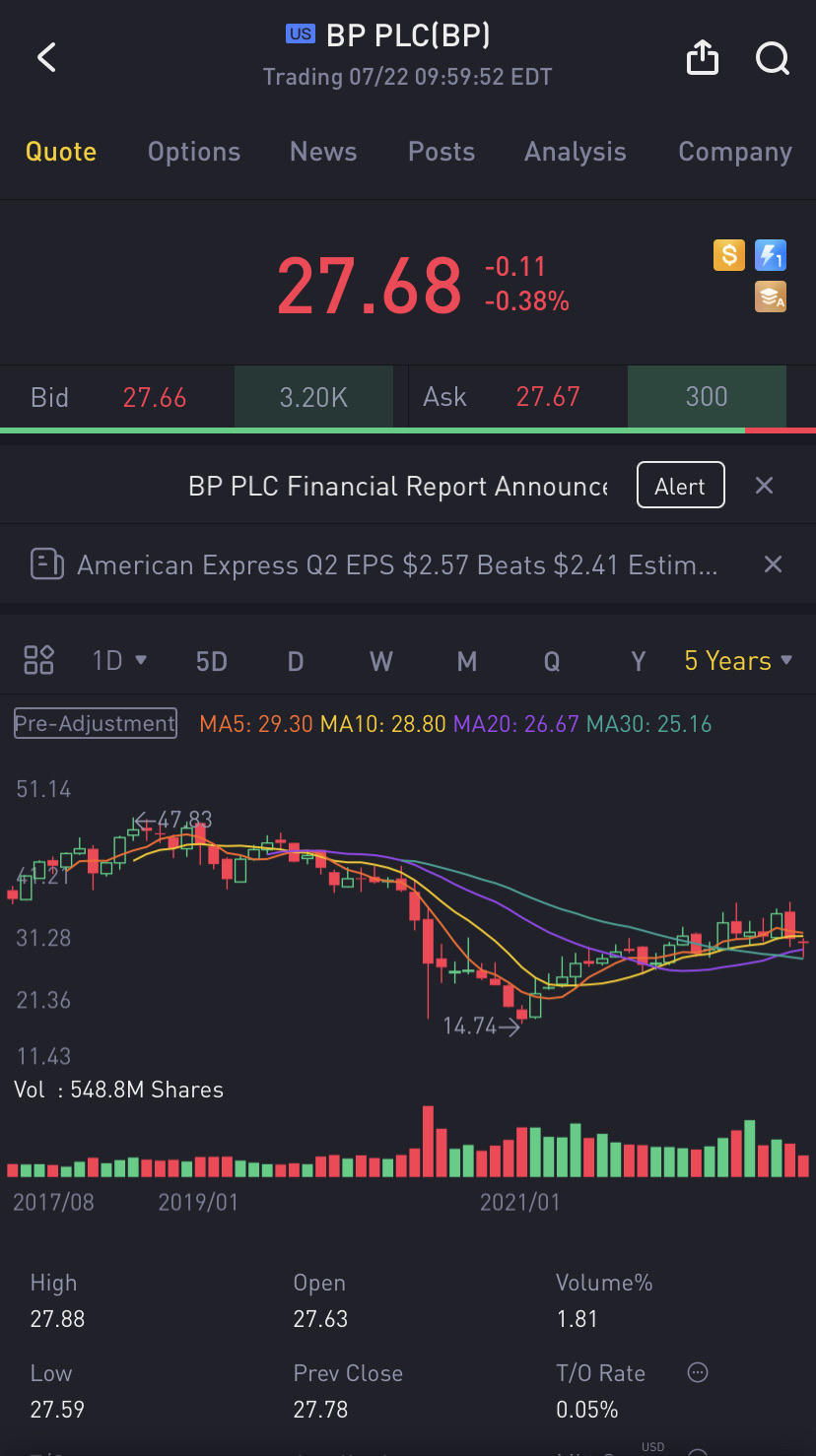Image resolution: width=816 pixels, height=1456 pixels.
Task: Tap the 2021/01 date axis label
Action: 519,1203
